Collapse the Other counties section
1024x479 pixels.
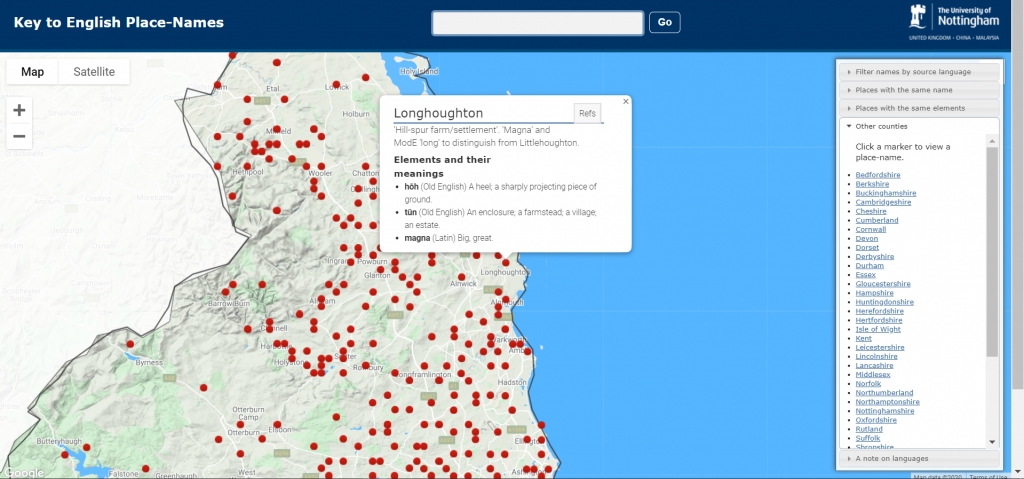(918, 126)
